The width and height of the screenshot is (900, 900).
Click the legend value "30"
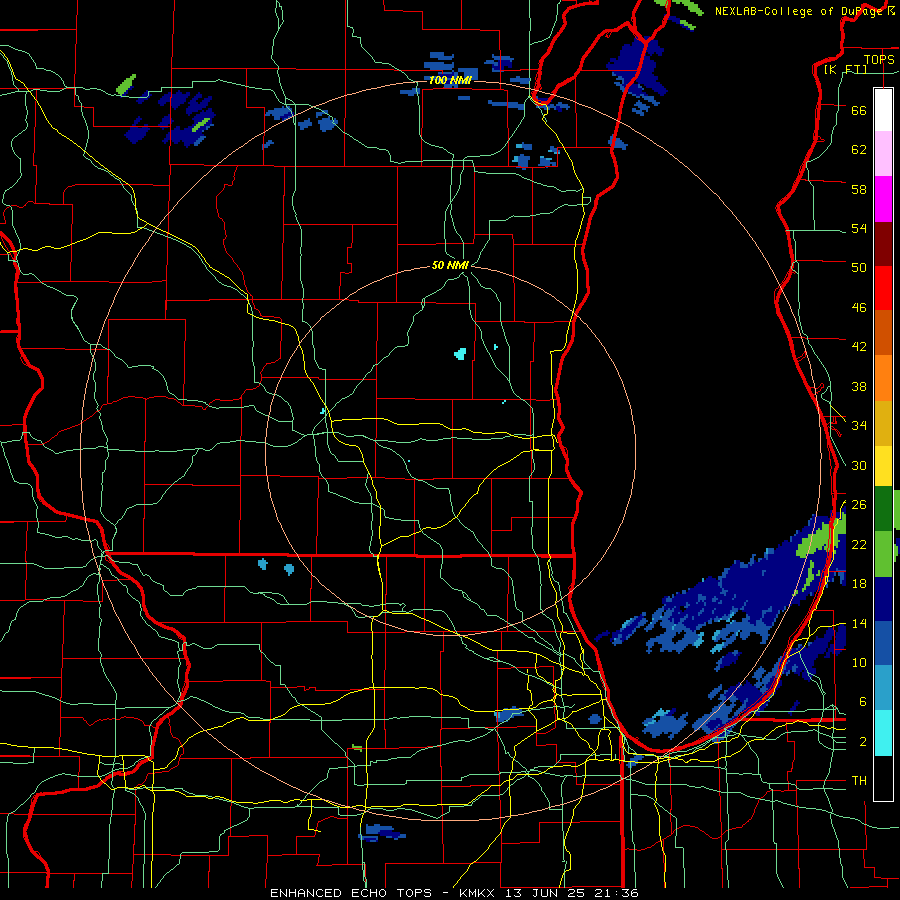(859, 465)
